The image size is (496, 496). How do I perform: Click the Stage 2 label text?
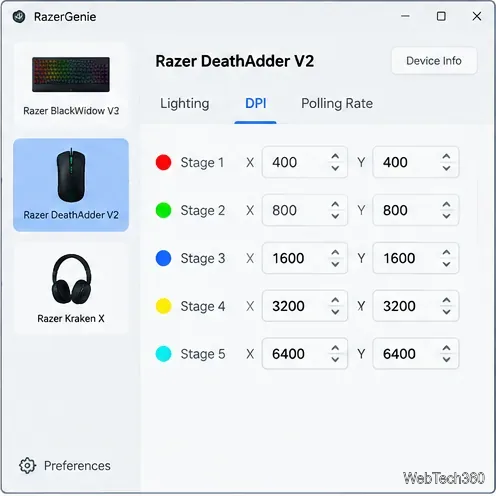coord(203,211)
